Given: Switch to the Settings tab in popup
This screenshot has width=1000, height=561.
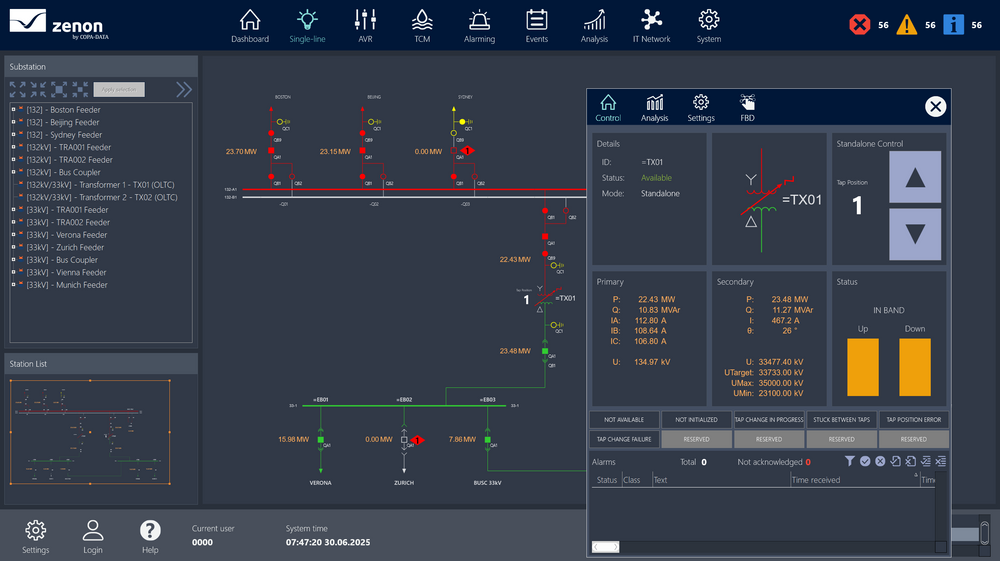Looking at the screenshot, I should coord(701,108).
